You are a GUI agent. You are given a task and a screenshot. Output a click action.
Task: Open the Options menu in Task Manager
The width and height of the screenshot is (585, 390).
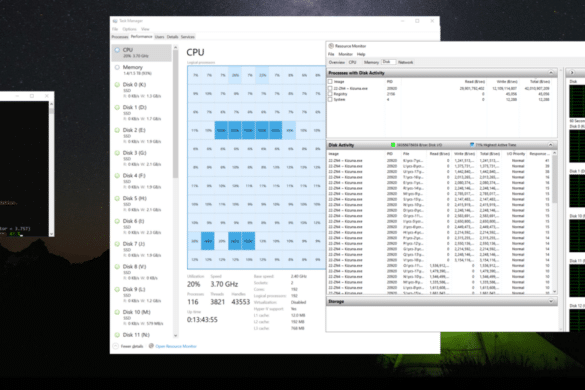point(129,29)
